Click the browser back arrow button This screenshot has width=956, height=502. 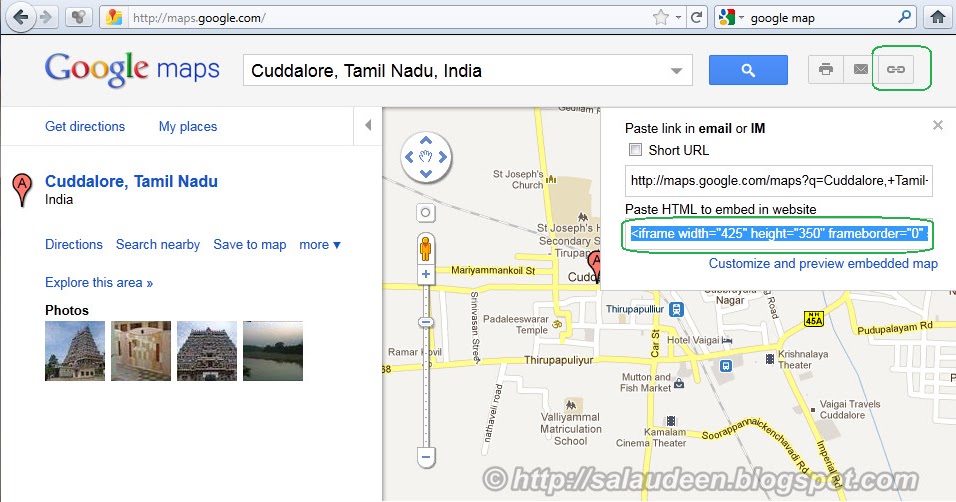pos(21,17)
